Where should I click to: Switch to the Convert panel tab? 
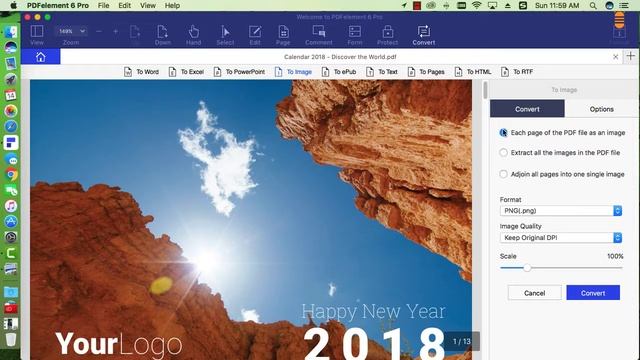(x=527, y=109)
